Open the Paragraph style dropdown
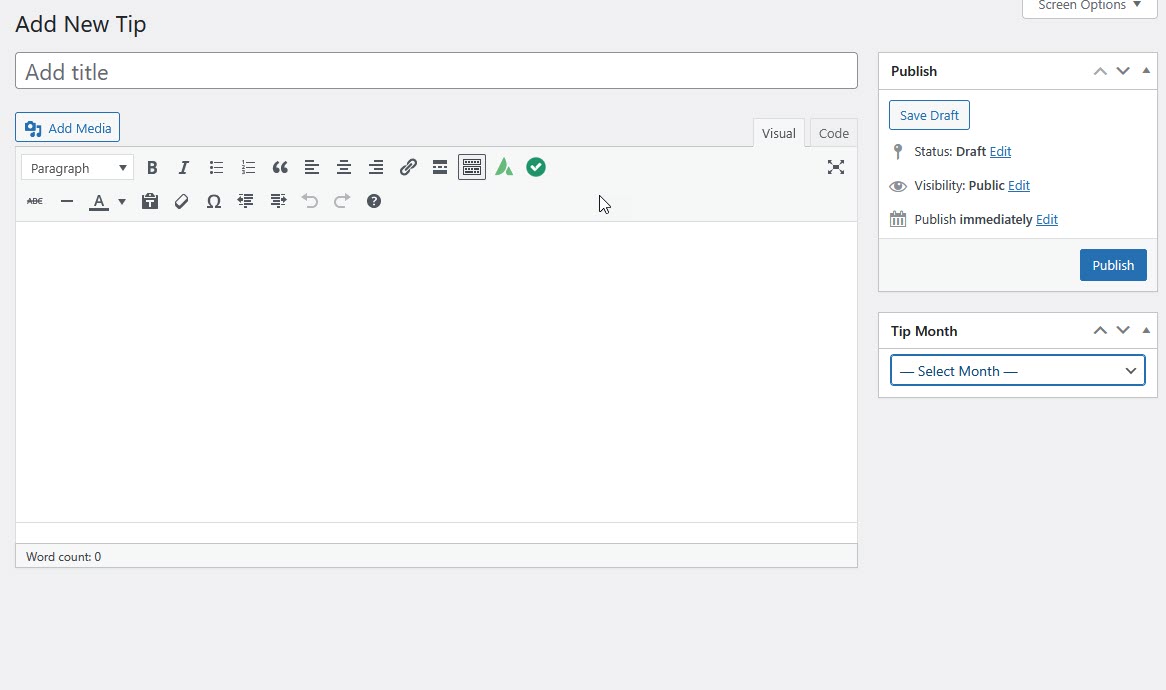Viewport: 1166px width, 690px height. point(77,167)
